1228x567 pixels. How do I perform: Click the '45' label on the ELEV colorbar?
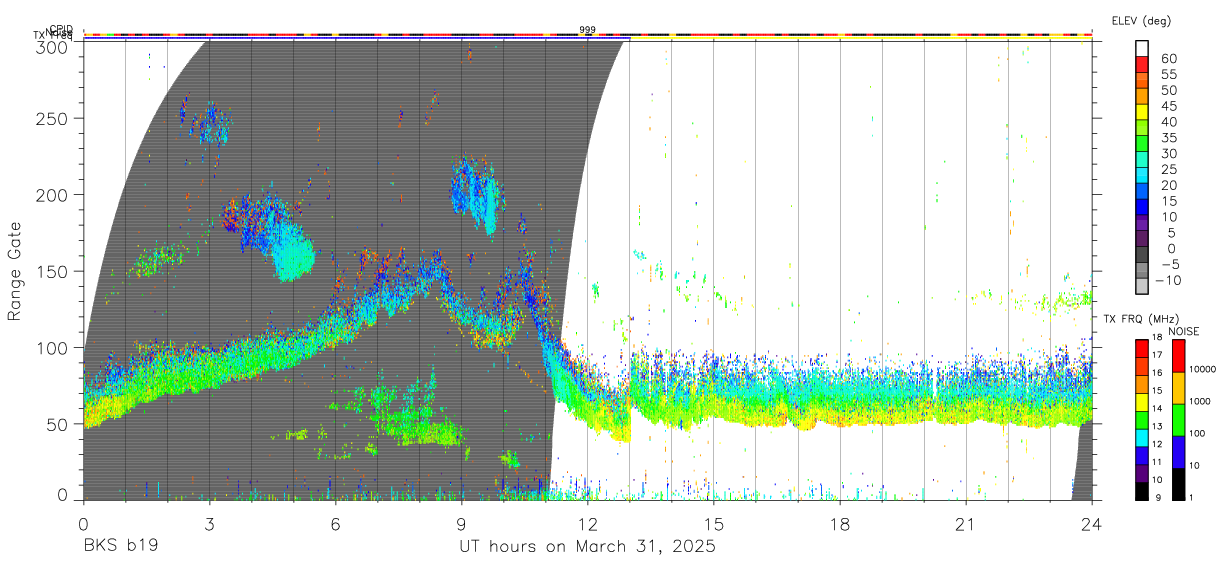[1169, 105]
